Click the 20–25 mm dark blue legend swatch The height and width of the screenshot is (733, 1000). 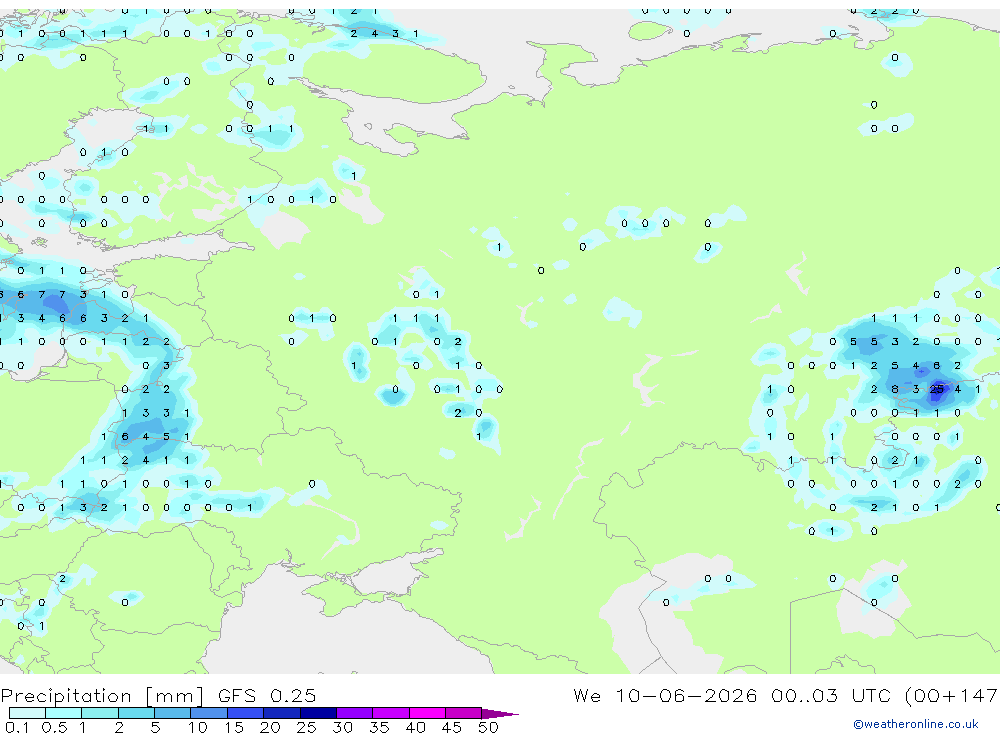pos(282,713)
